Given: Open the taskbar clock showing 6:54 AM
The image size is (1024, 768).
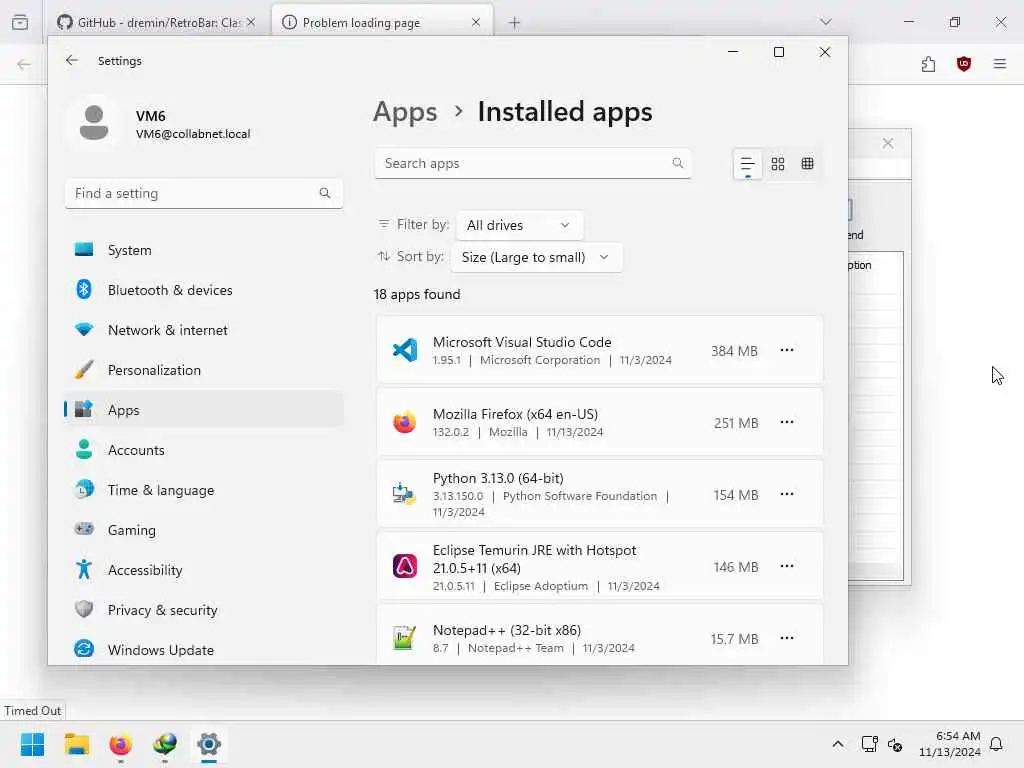Looking at the screenshot, I should (950, 744).
